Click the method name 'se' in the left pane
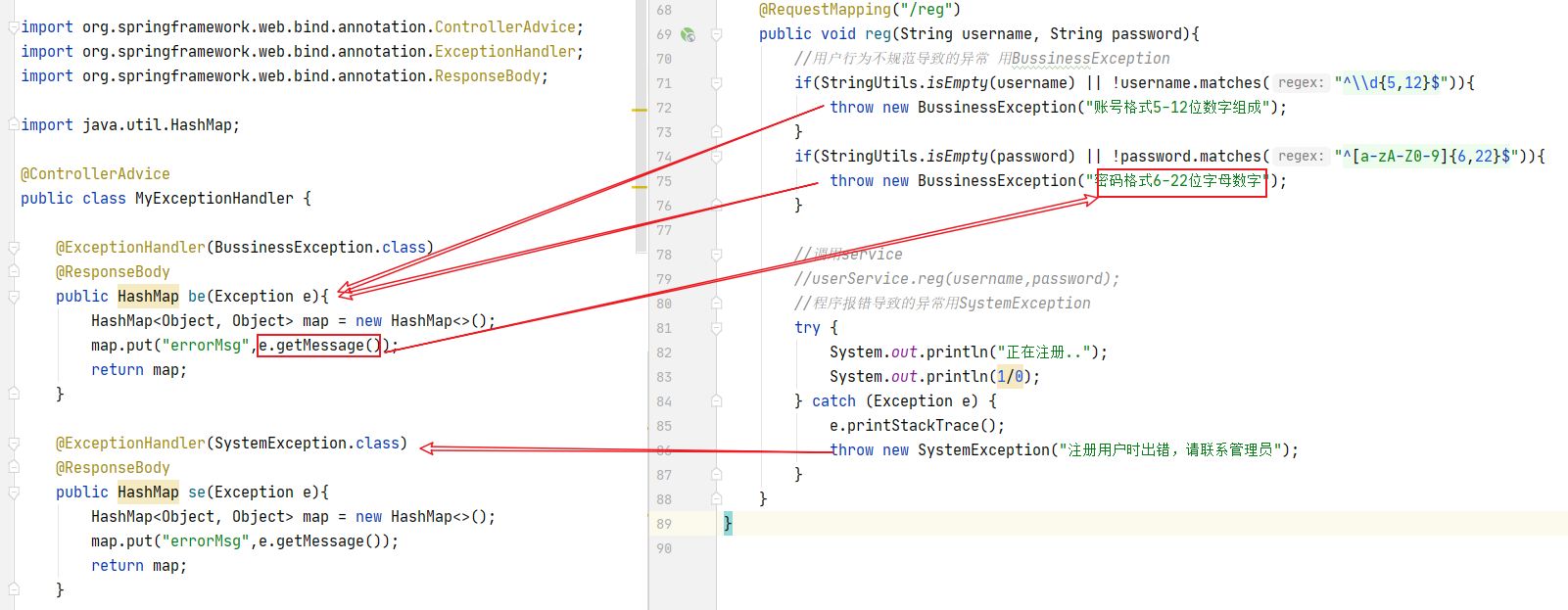This screenshot has height=610, width=1568. (x=197, y=493)
